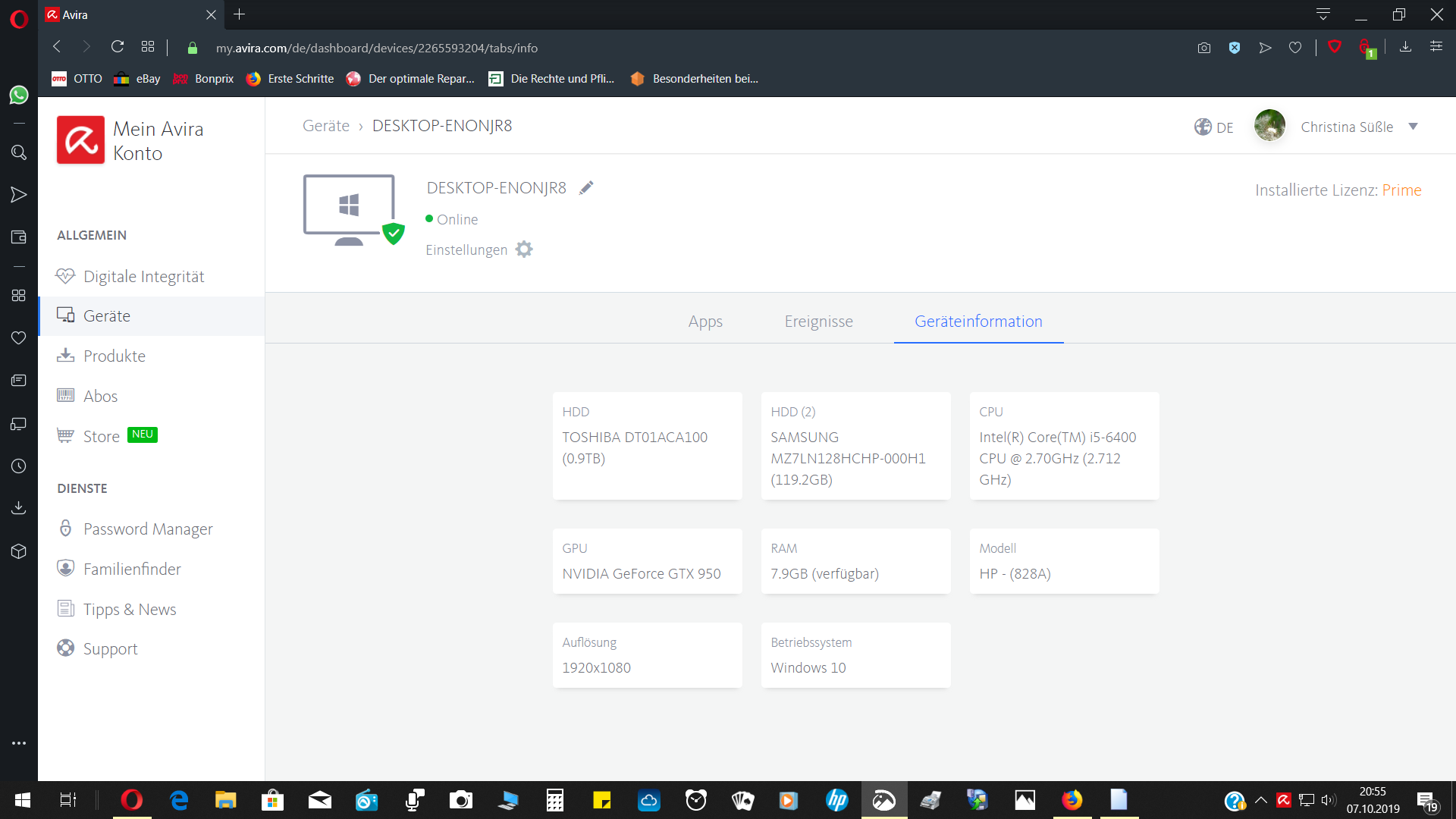The image size is (1456, 819).
Task: Click the Opera menu logo
Action: (19, 18)
